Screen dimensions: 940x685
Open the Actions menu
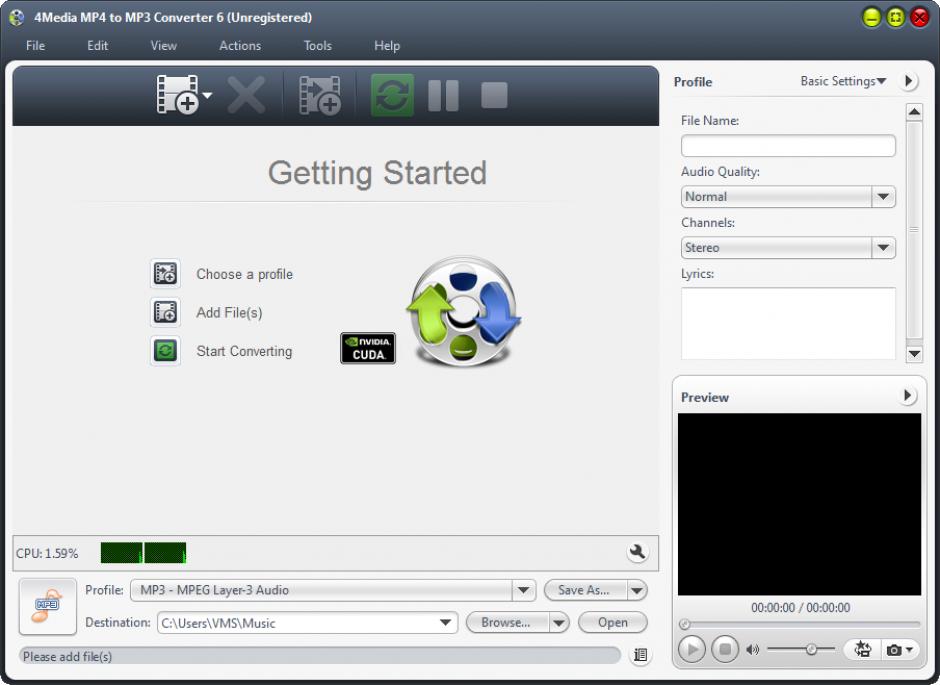click(x=240, y=46)
